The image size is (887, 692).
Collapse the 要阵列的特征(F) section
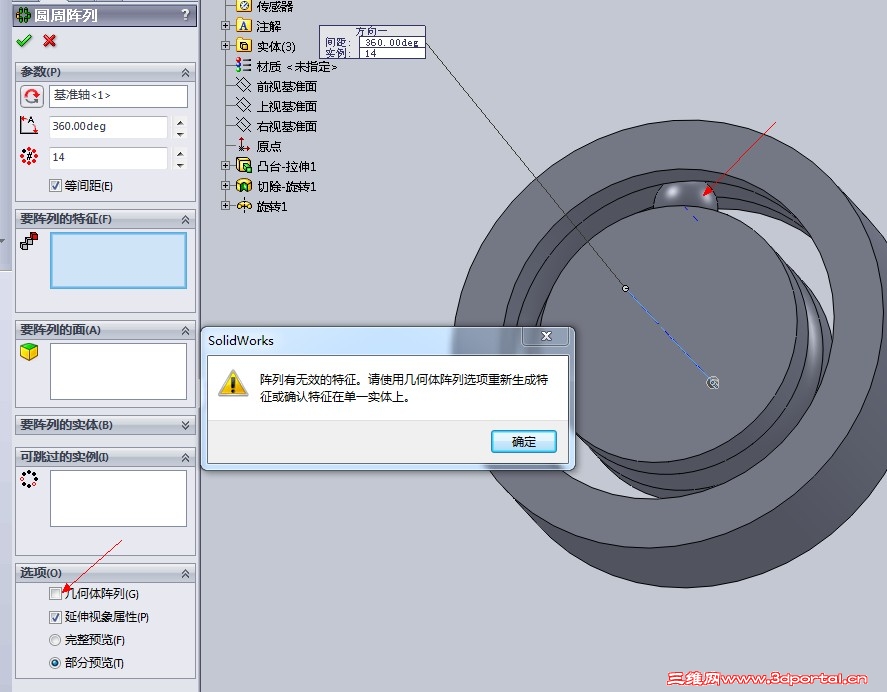tap(185, 220)
